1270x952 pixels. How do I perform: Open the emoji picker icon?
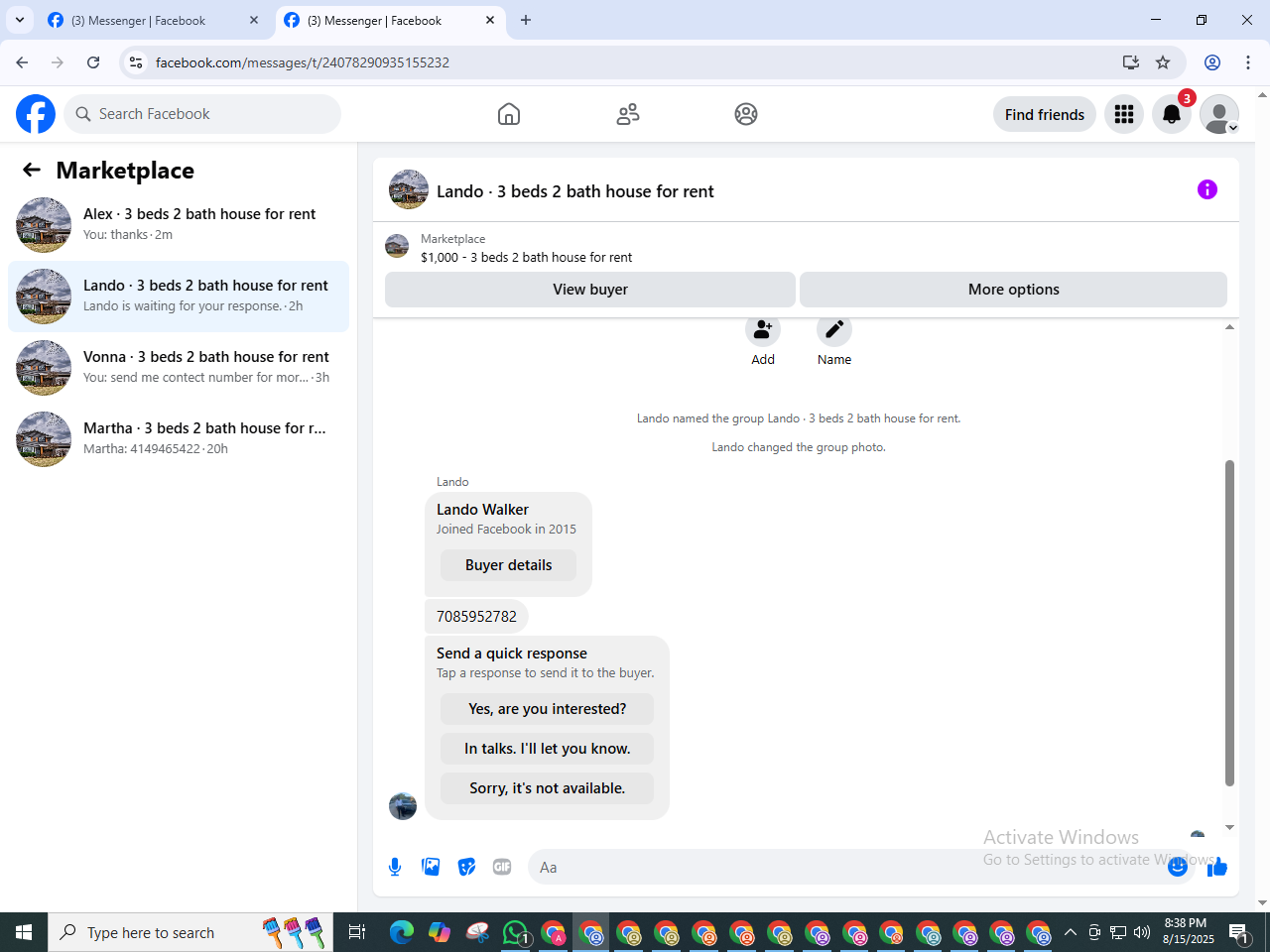(x=1178, y=867)
